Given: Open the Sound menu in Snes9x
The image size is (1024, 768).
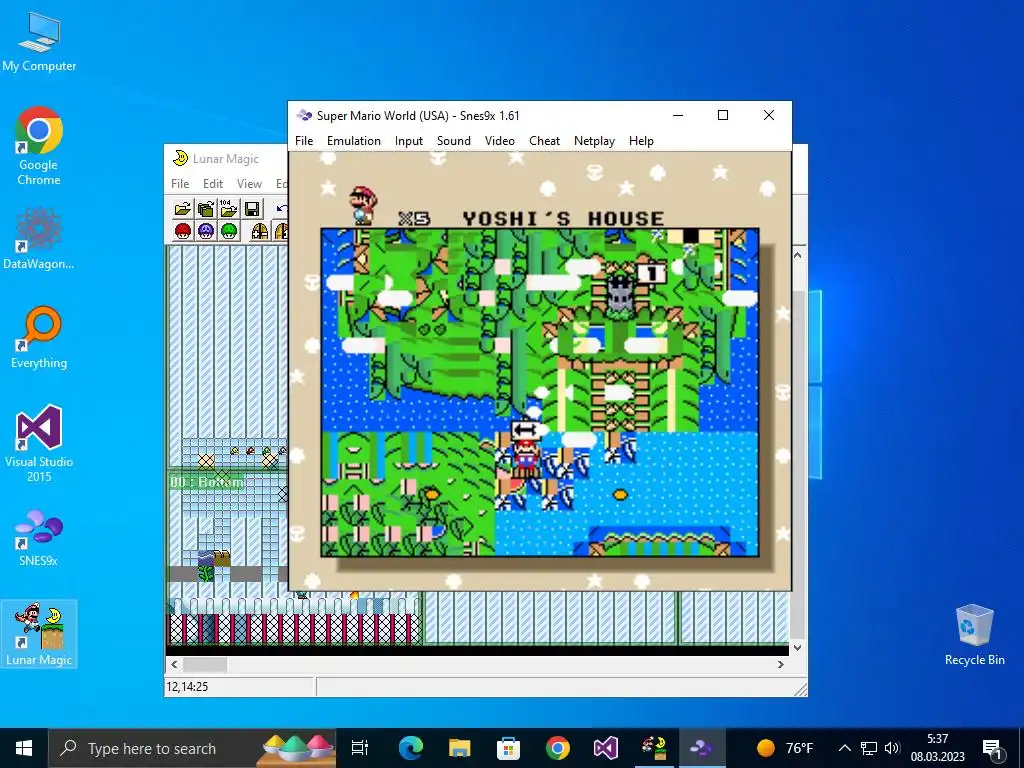Looking at the screenshot, I should pyautogui.click(x=453, y=141).
